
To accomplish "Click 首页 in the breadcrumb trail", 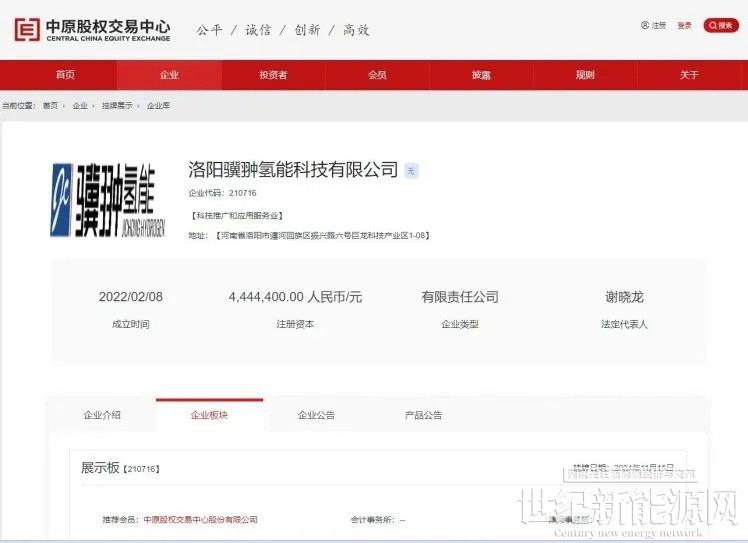I will (x=50, y=105).
